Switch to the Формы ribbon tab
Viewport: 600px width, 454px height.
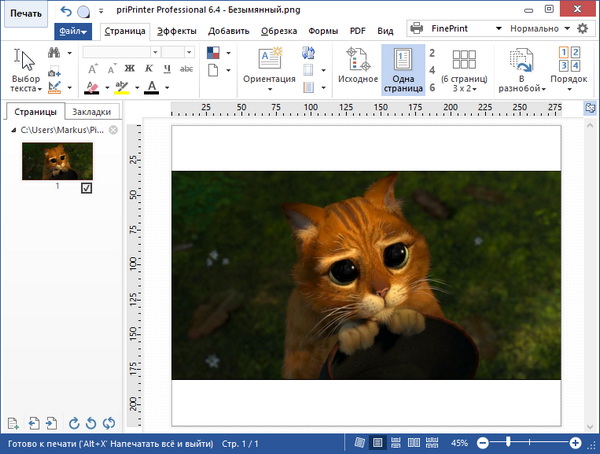pos(323,31)
